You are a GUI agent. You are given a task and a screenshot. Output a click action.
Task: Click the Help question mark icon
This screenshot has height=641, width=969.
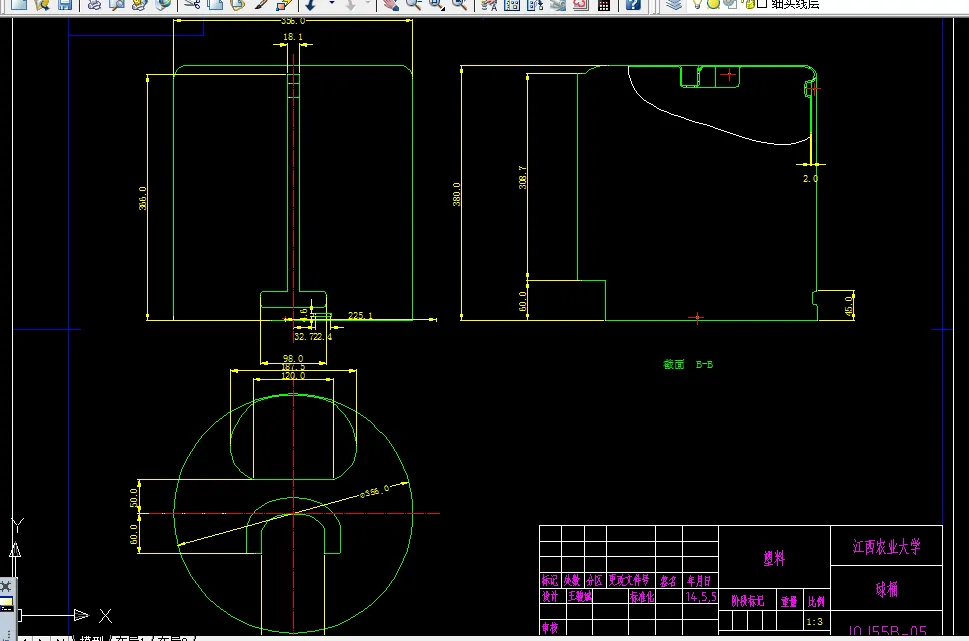[x=633, y=4]
